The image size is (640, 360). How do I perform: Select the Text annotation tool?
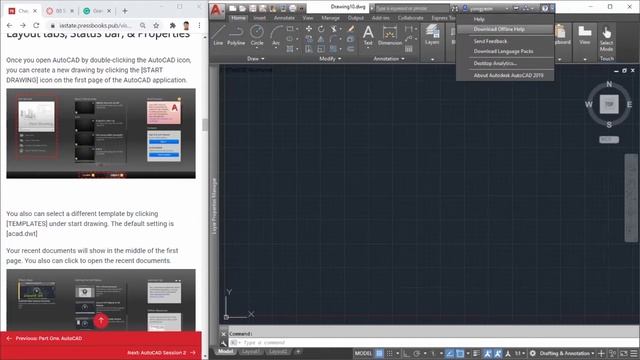point(368,35)
